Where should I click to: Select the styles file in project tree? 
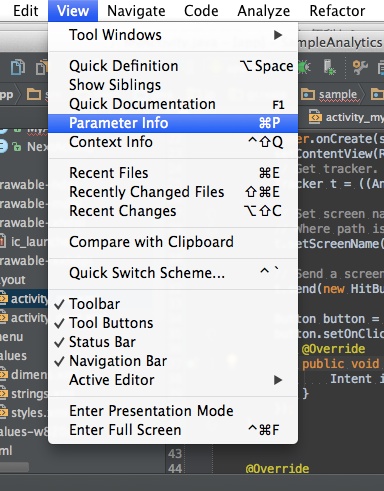pos(23,413)
